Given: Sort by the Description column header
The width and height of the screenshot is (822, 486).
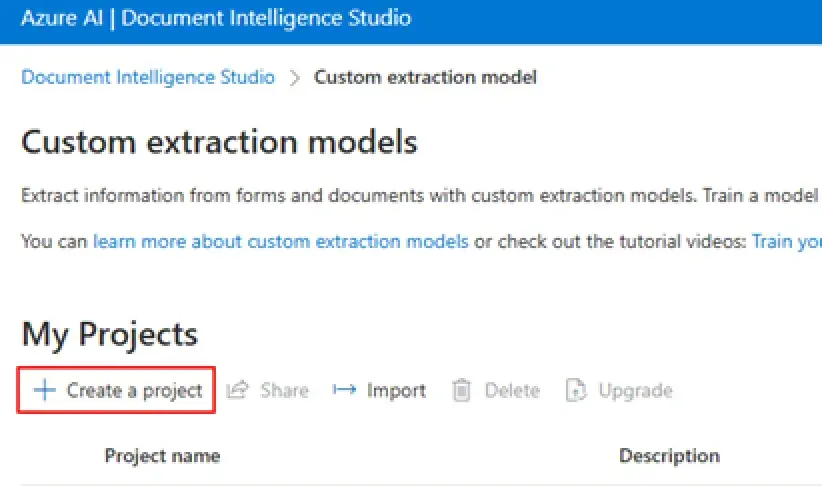Looking at the screenshot, I should (669, 456).
